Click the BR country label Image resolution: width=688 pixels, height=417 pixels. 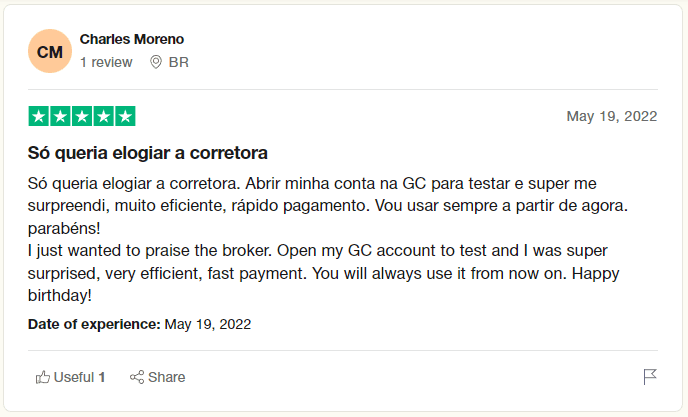pos(179,62)
